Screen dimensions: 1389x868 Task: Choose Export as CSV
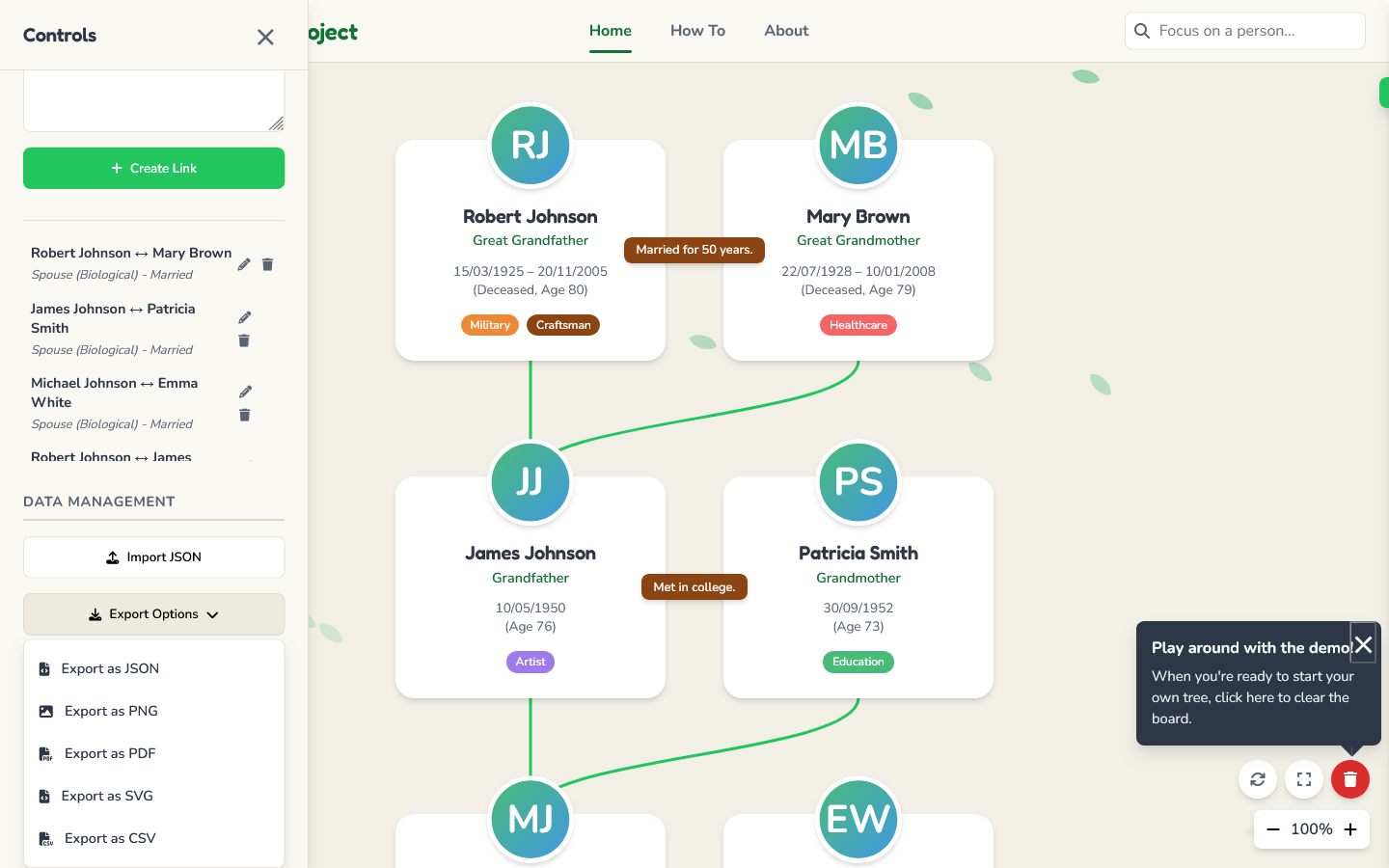coord(153,838)
